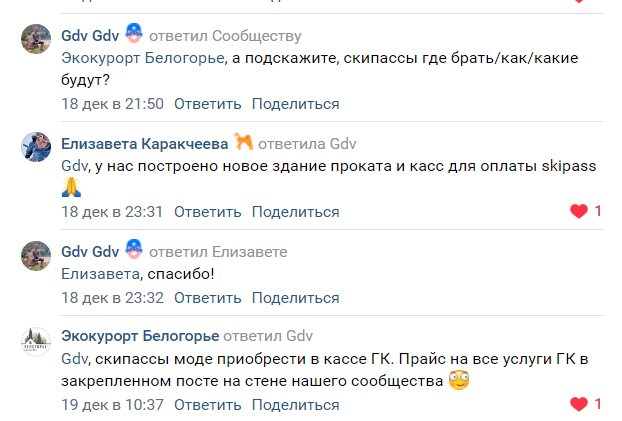Click the mask status icon on Gdv Gdv's thank-you comment

point(134,249)
